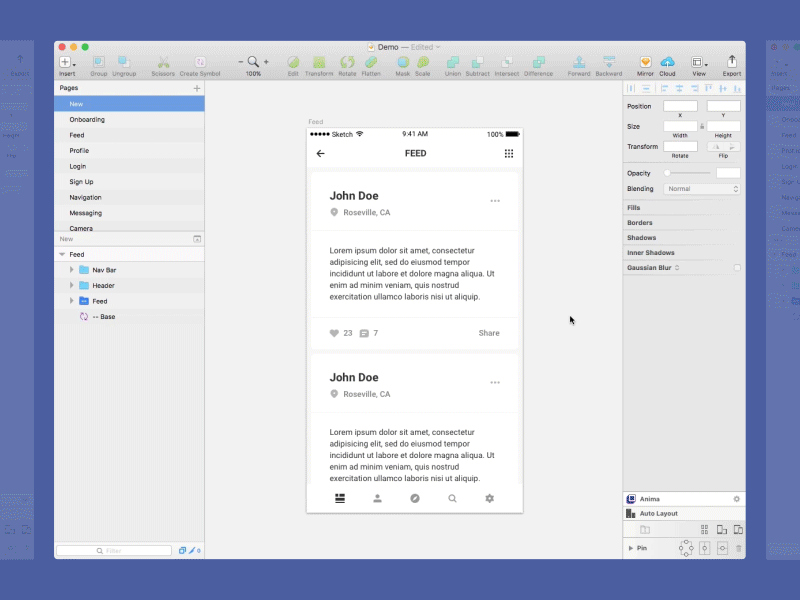Select the Mask tool
This screenshot has height=600, width=800.
coord(404,60)
